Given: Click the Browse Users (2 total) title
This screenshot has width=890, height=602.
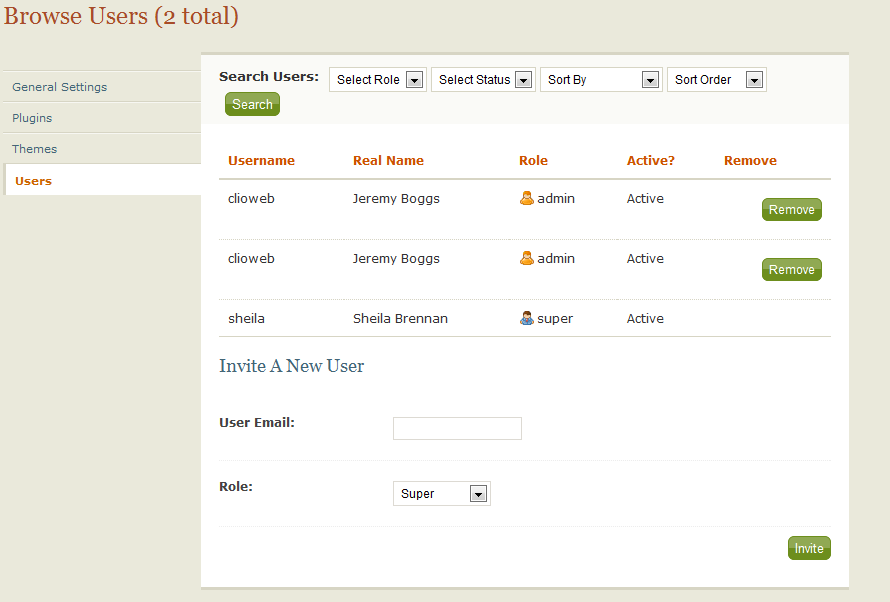Looking at the screenshot, I should 121,16.
